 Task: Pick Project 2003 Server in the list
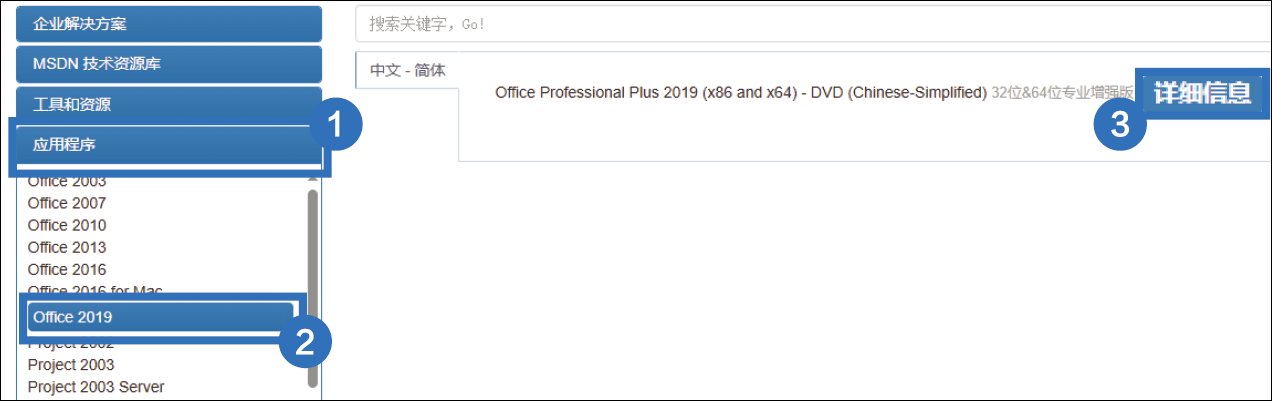coord(96,387)
